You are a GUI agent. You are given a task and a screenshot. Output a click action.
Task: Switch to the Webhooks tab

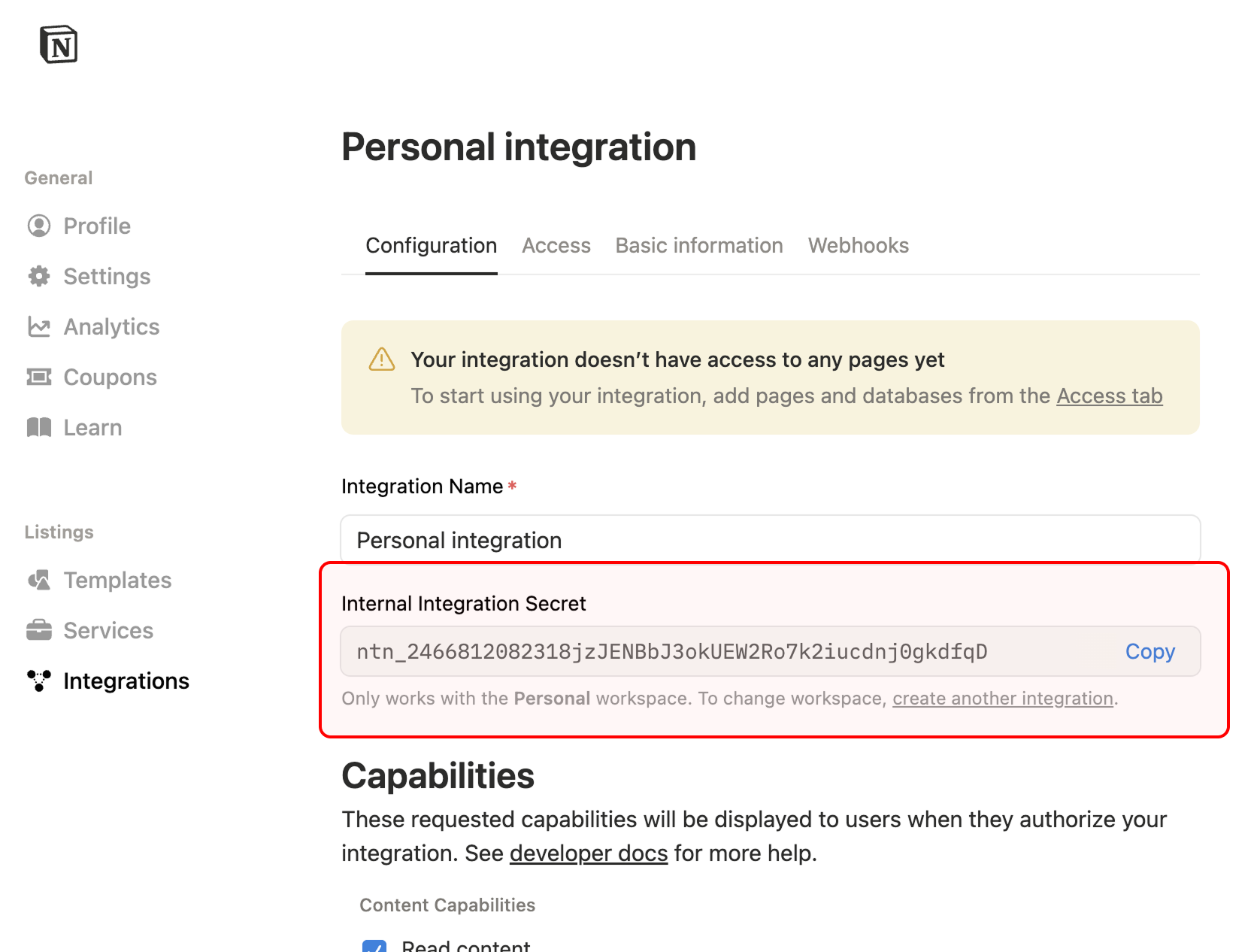pyautogui.click(x=858, y=245)
